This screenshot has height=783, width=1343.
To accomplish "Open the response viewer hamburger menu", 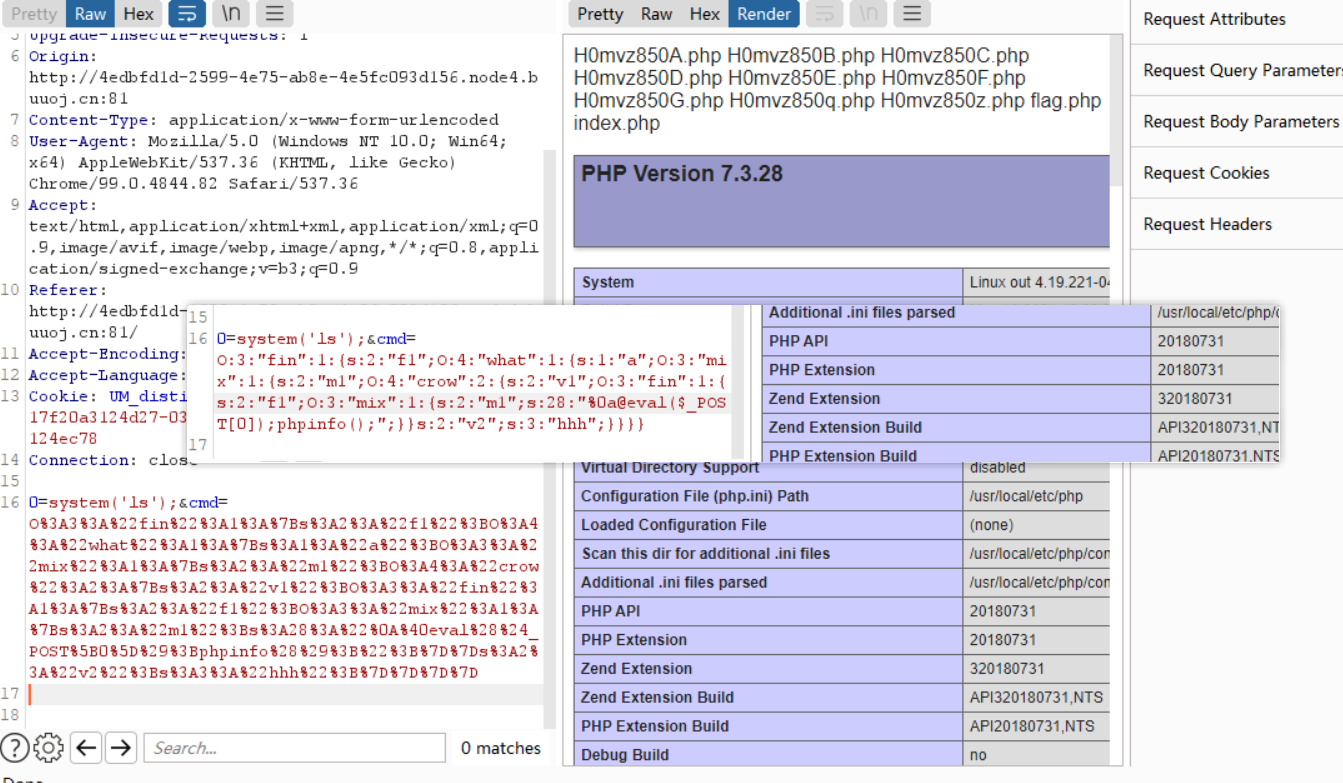I will [x=912, y=14].
